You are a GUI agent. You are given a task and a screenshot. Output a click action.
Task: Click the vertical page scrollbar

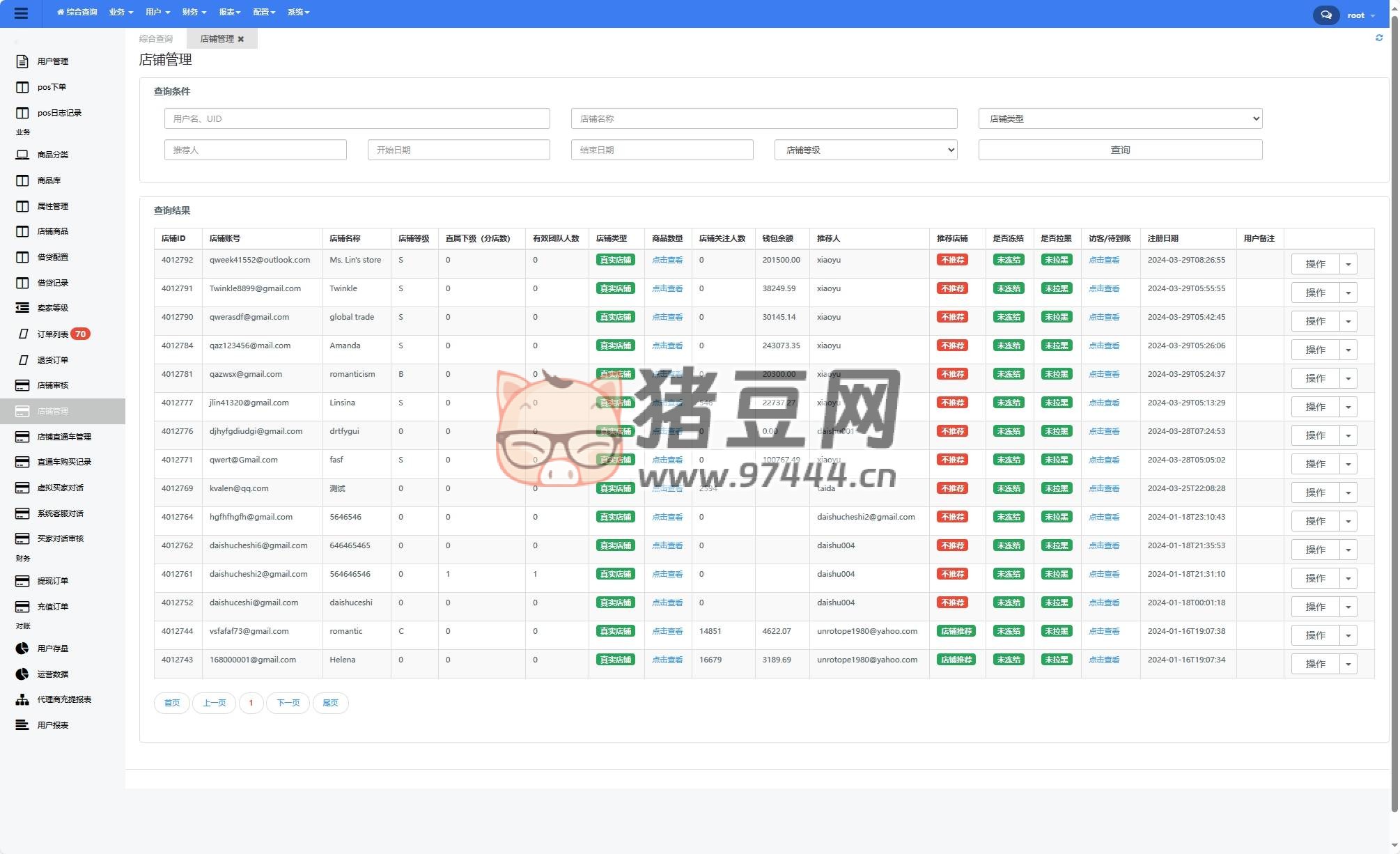[1394, 418]
